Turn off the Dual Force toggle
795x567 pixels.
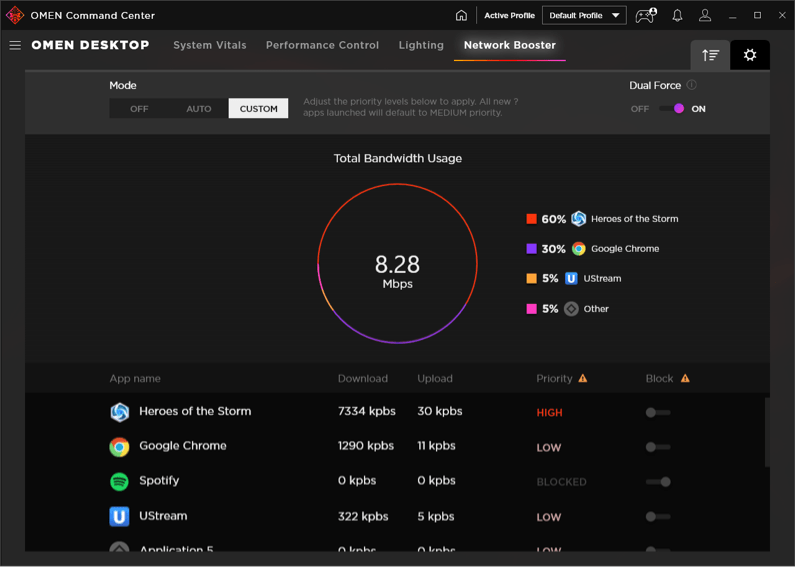(673, 108)
